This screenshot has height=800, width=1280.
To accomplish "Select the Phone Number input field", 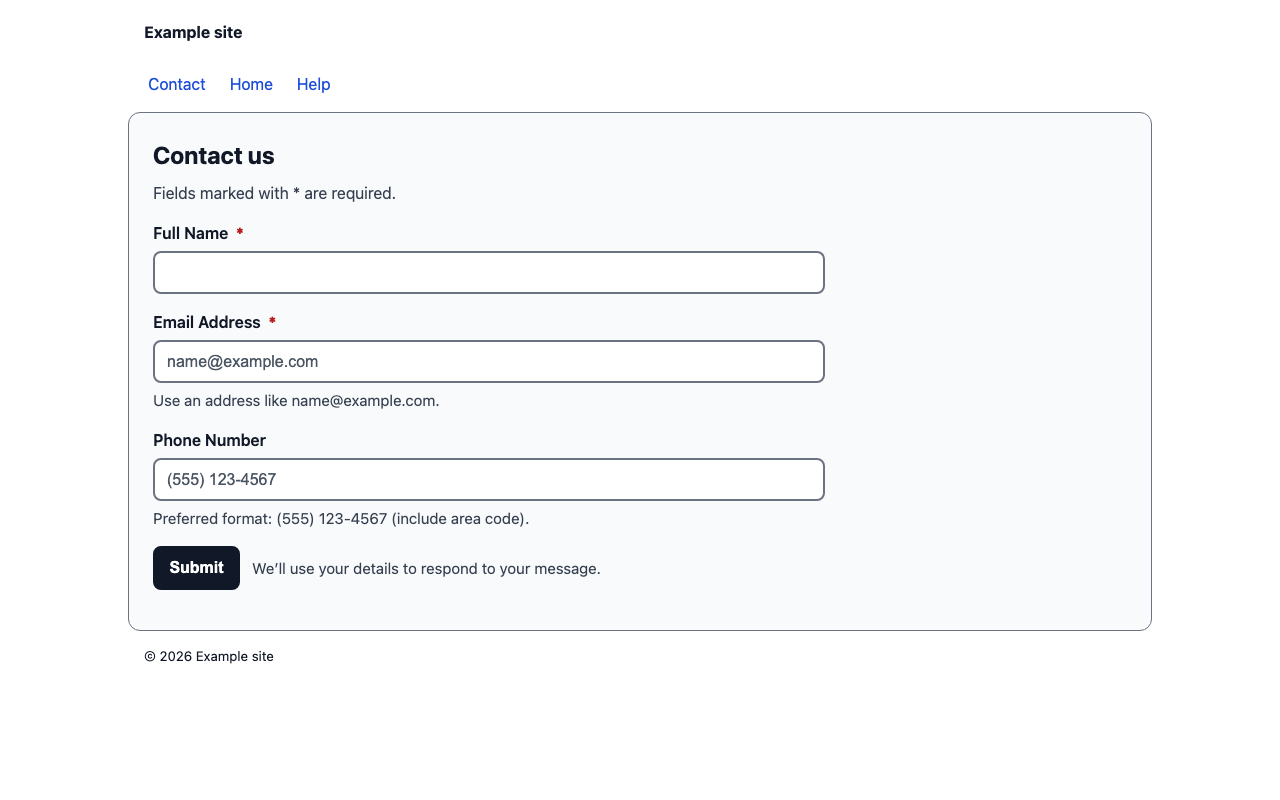I will click(x=488, y=479).
